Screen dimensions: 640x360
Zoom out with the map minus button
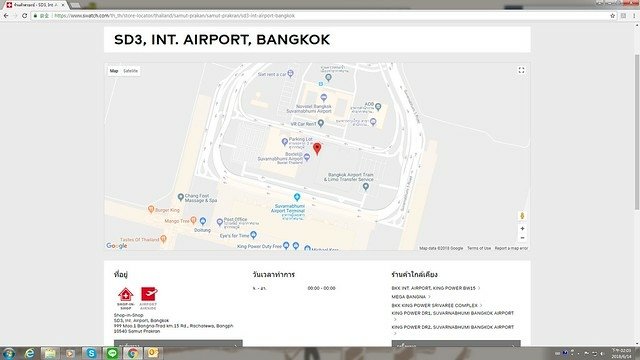pyautogui.click(x=522, y=238)
